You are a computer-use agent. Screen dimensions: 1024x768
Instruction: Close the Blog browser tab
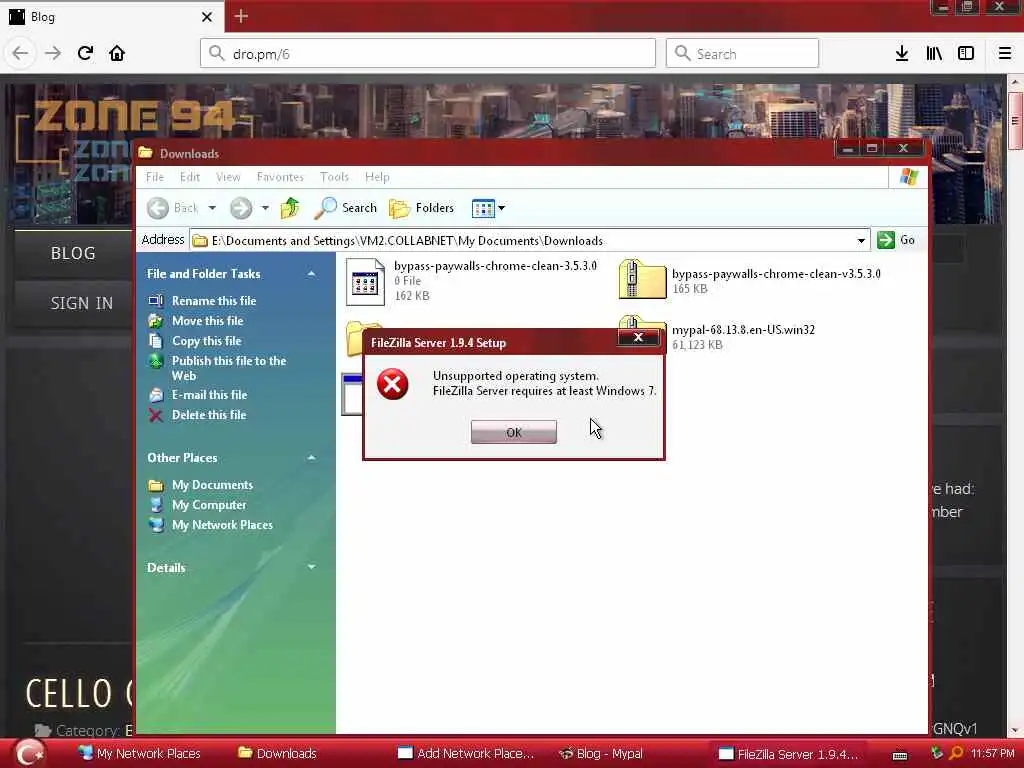coord(206,17)
